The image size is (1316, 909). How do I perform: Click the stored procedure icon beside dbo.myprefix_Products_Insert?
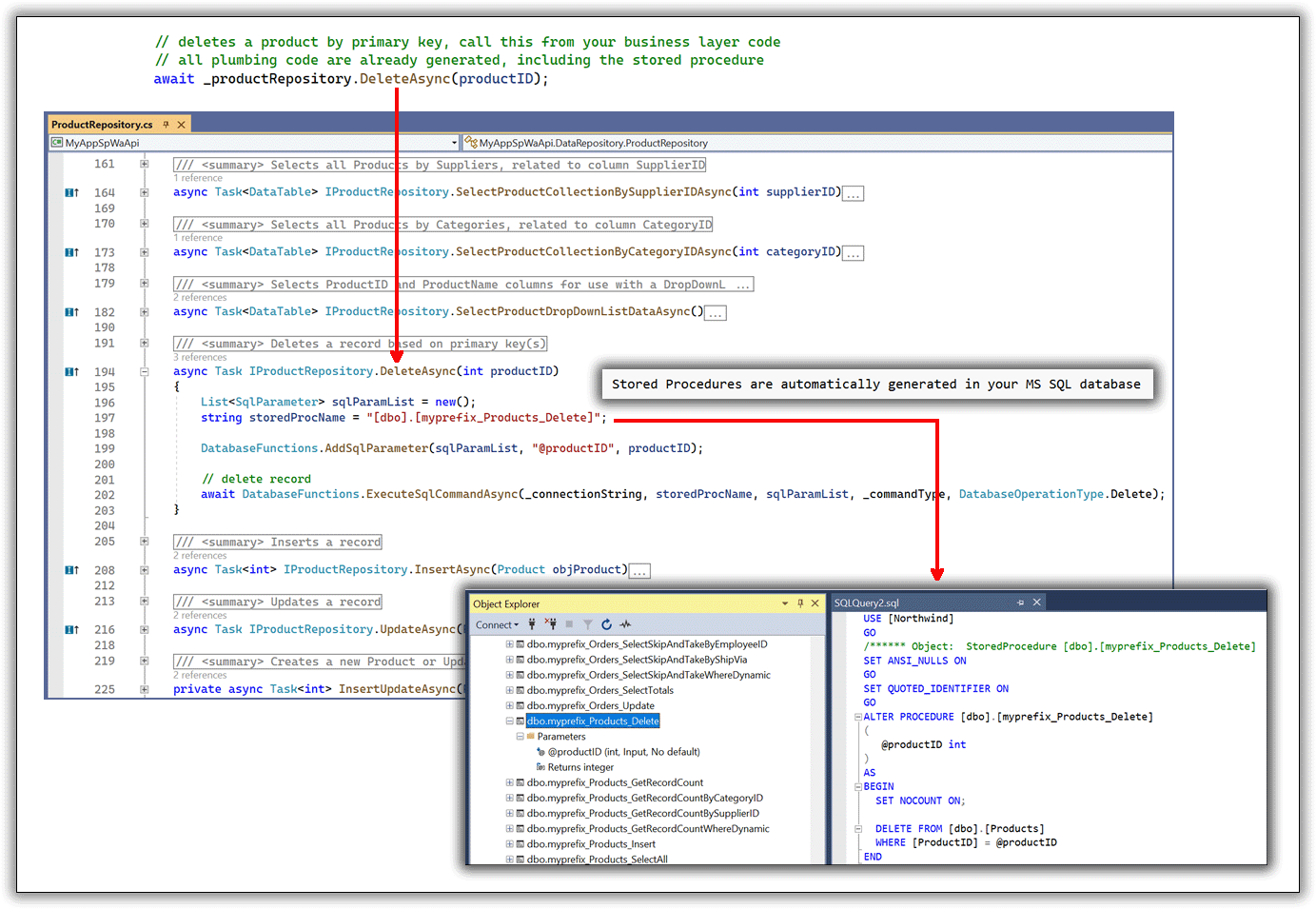(519, 843)
